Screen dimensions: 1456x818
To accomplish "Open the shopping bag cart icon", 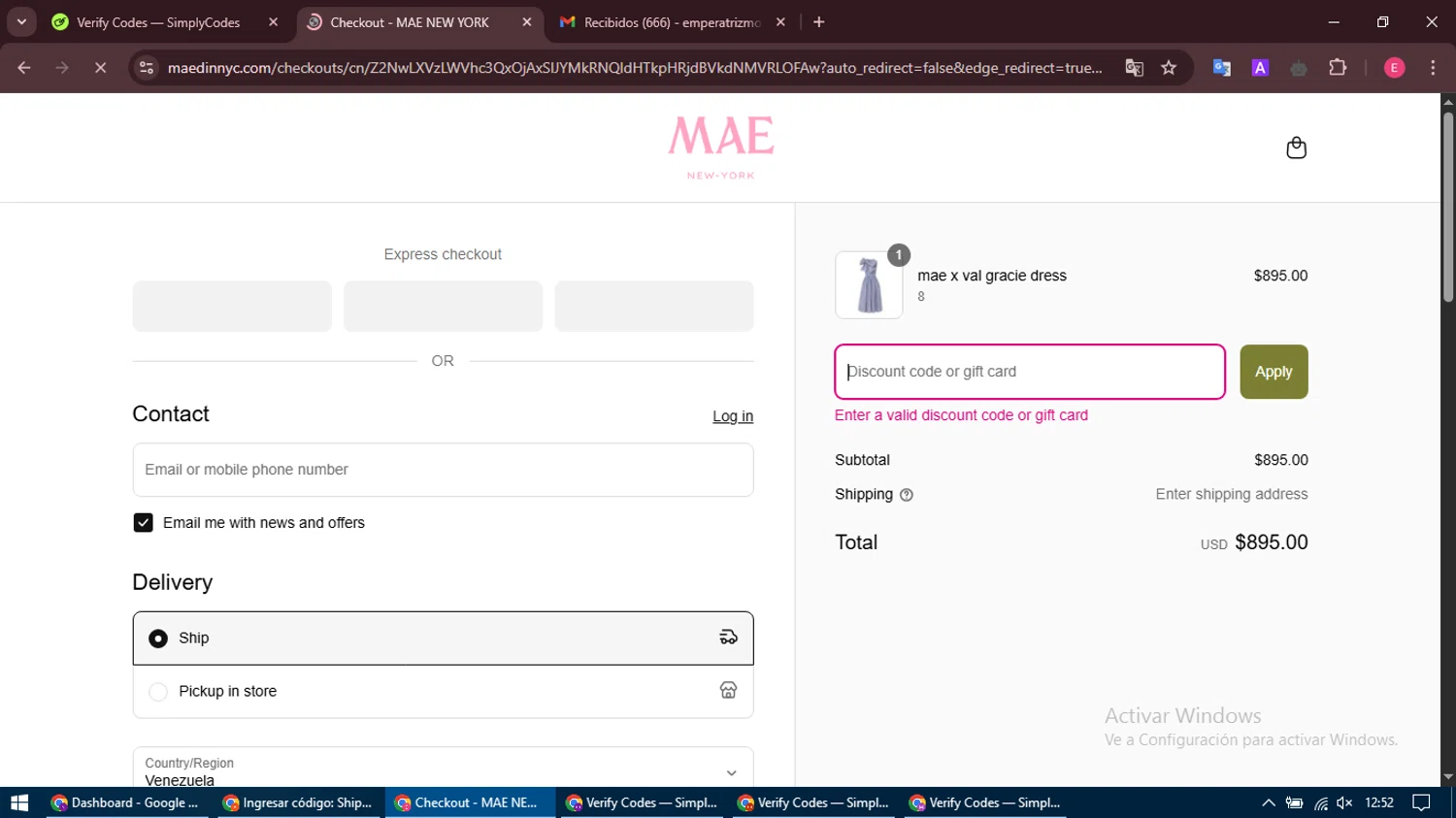I will [1296, 147].
